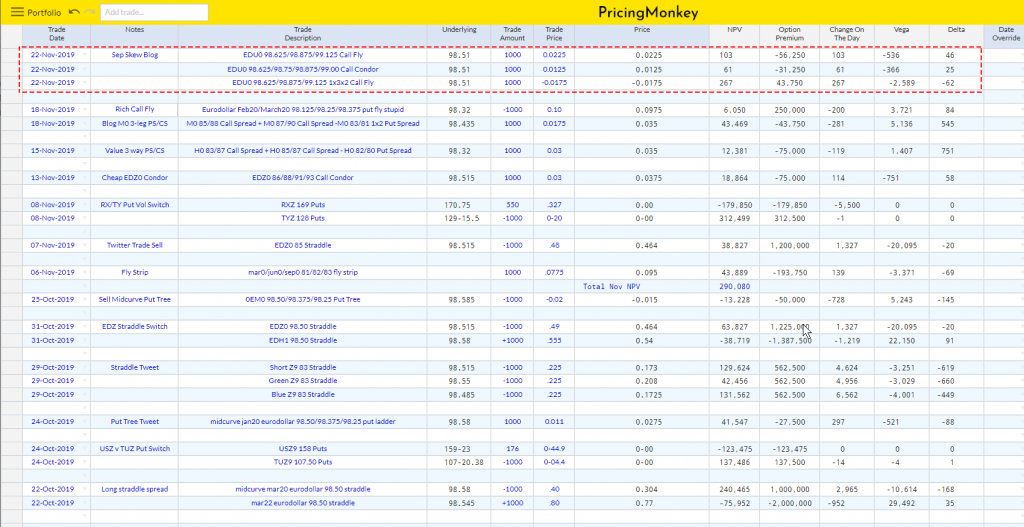Select the 'TUZ9 107.50 Puts' description cell

coord(302,462)
